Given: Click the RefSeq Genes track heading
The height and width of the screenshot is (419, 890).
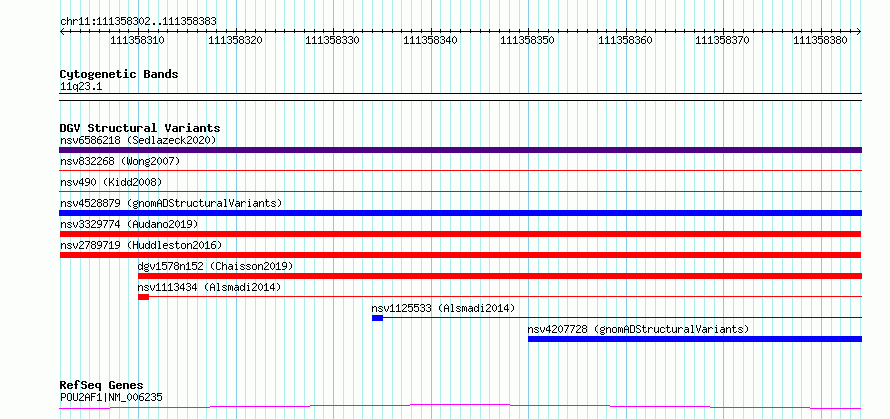Looking at the screenshot, I should click(101, 386).
